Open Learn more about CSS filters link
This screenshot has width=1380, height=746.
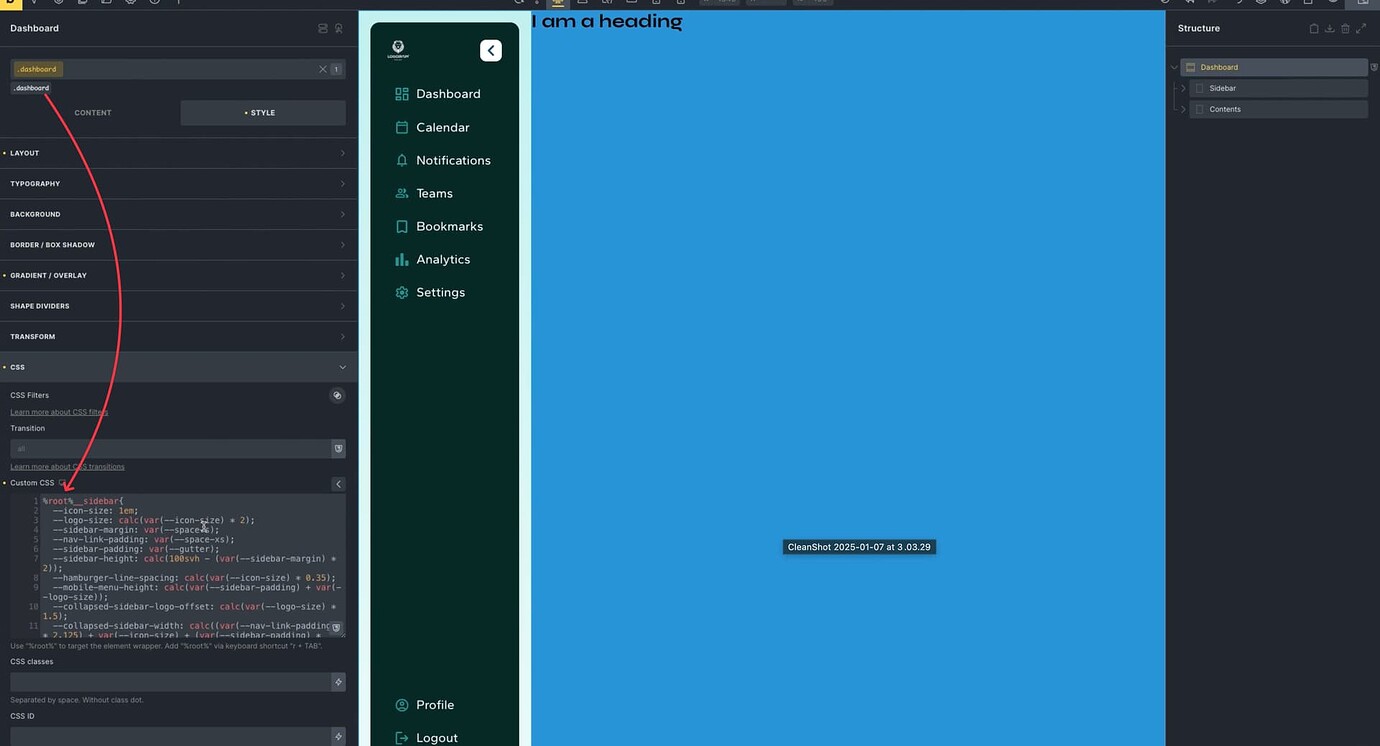59,412
